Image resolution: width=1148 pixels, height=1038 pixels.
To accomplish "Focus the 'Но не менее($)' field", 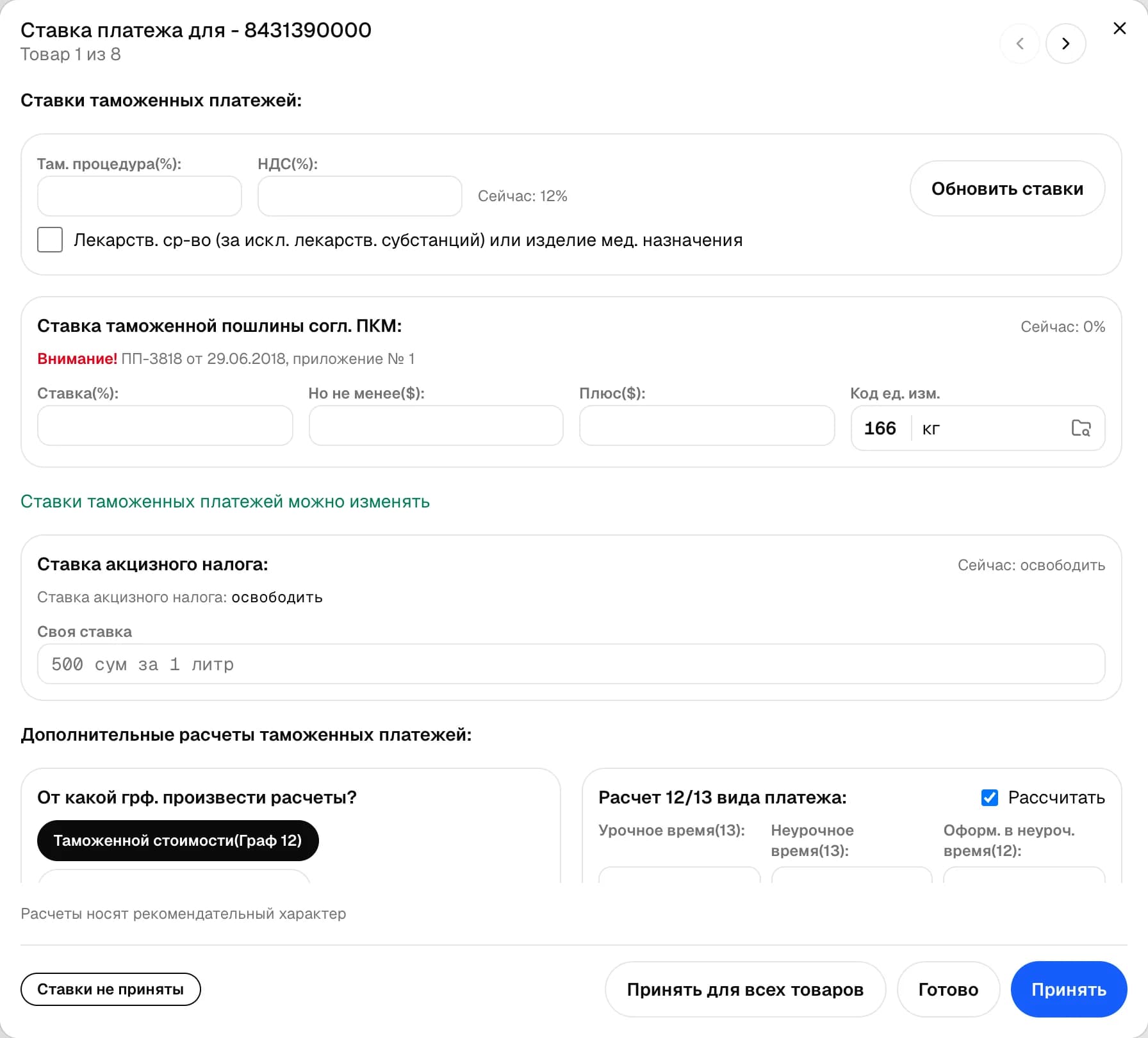I will (x=436, y=425).
